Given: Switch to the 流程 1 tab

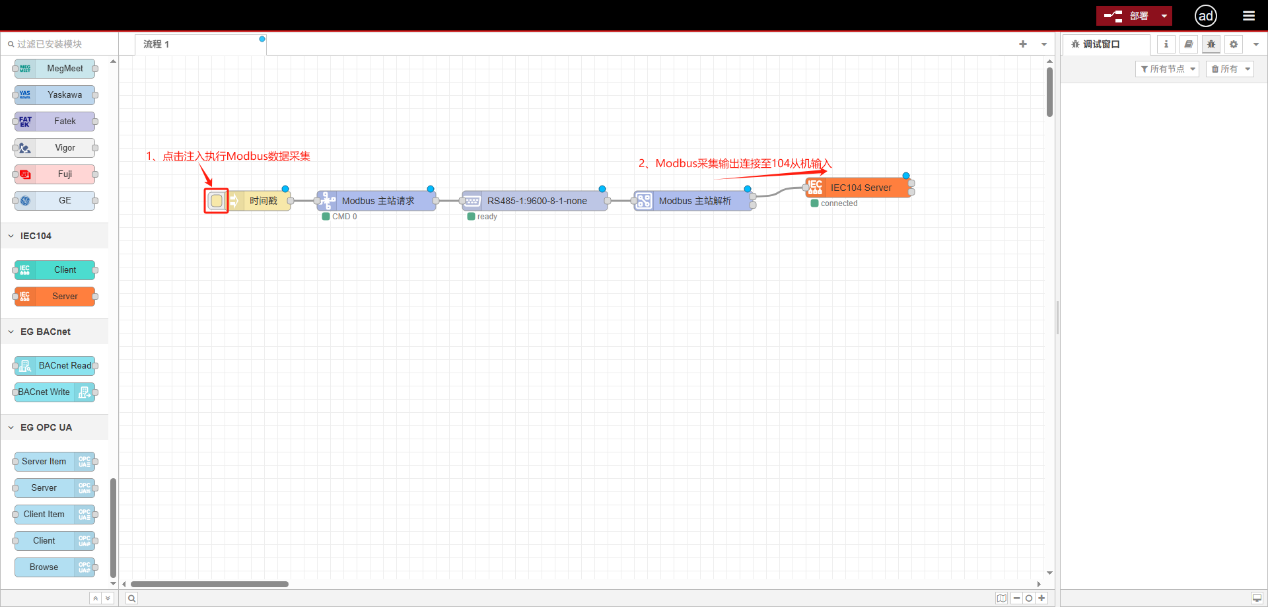Looking at the screenshot, I should [x=157, y=44].
